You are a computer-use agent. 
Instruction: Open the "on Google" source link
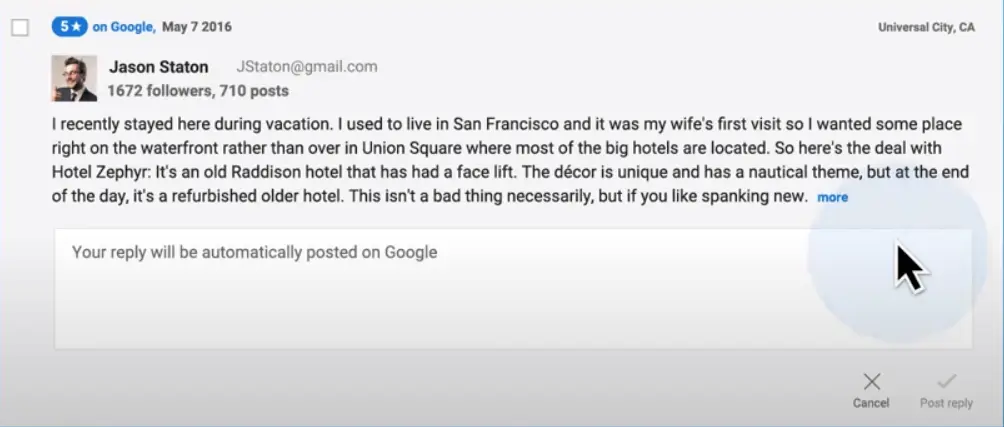tap(123, 27)
